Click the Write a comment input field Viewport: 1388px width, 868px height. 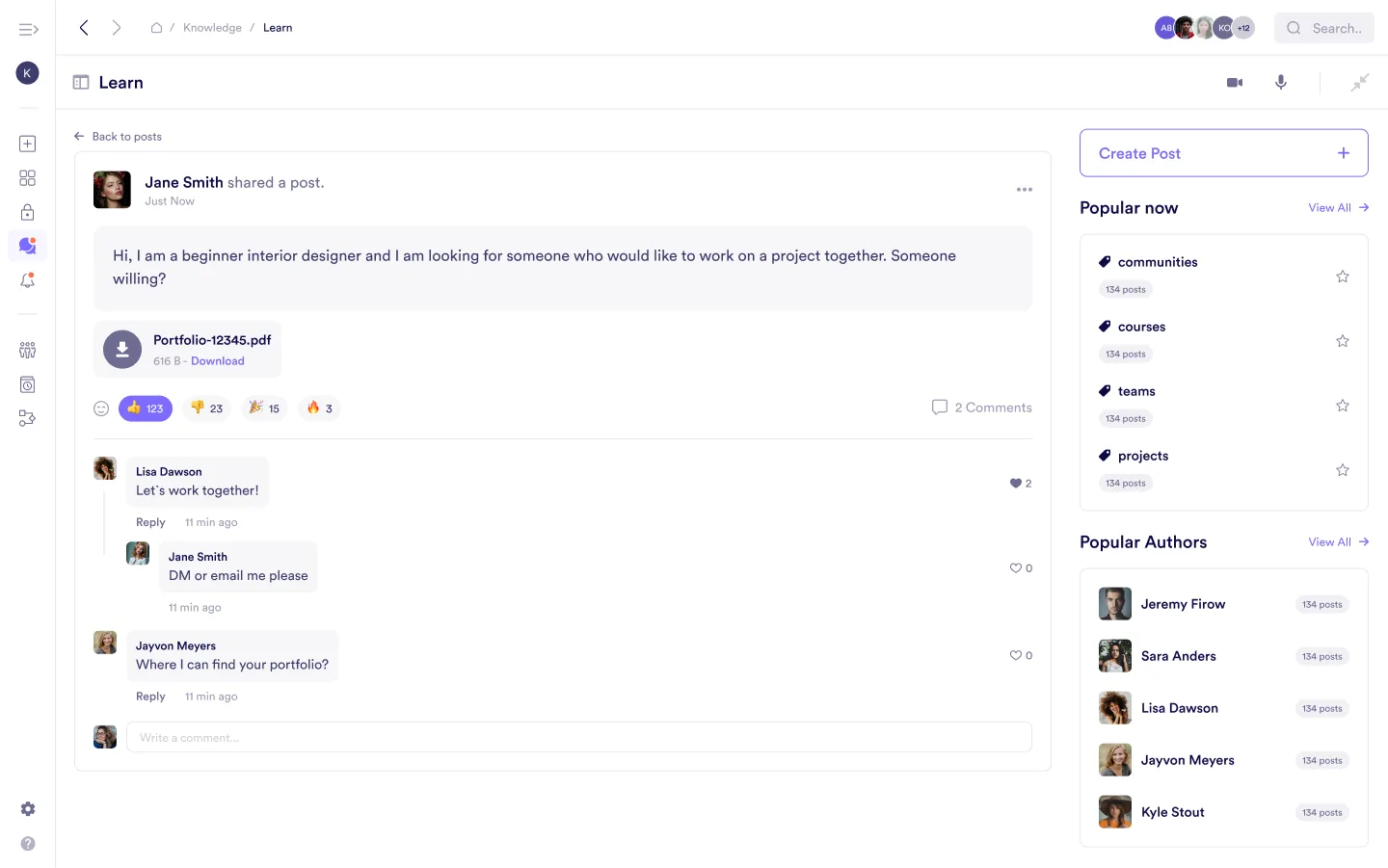(x=578, y=736)
